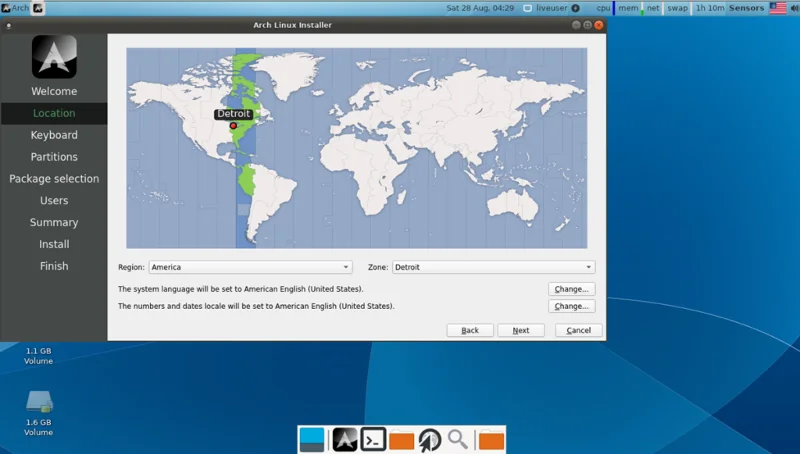This screenshot has height=454, width=800.
Task: Open the clock showing Sat 28 Aug, 04:29
Action: click(480, 8)
